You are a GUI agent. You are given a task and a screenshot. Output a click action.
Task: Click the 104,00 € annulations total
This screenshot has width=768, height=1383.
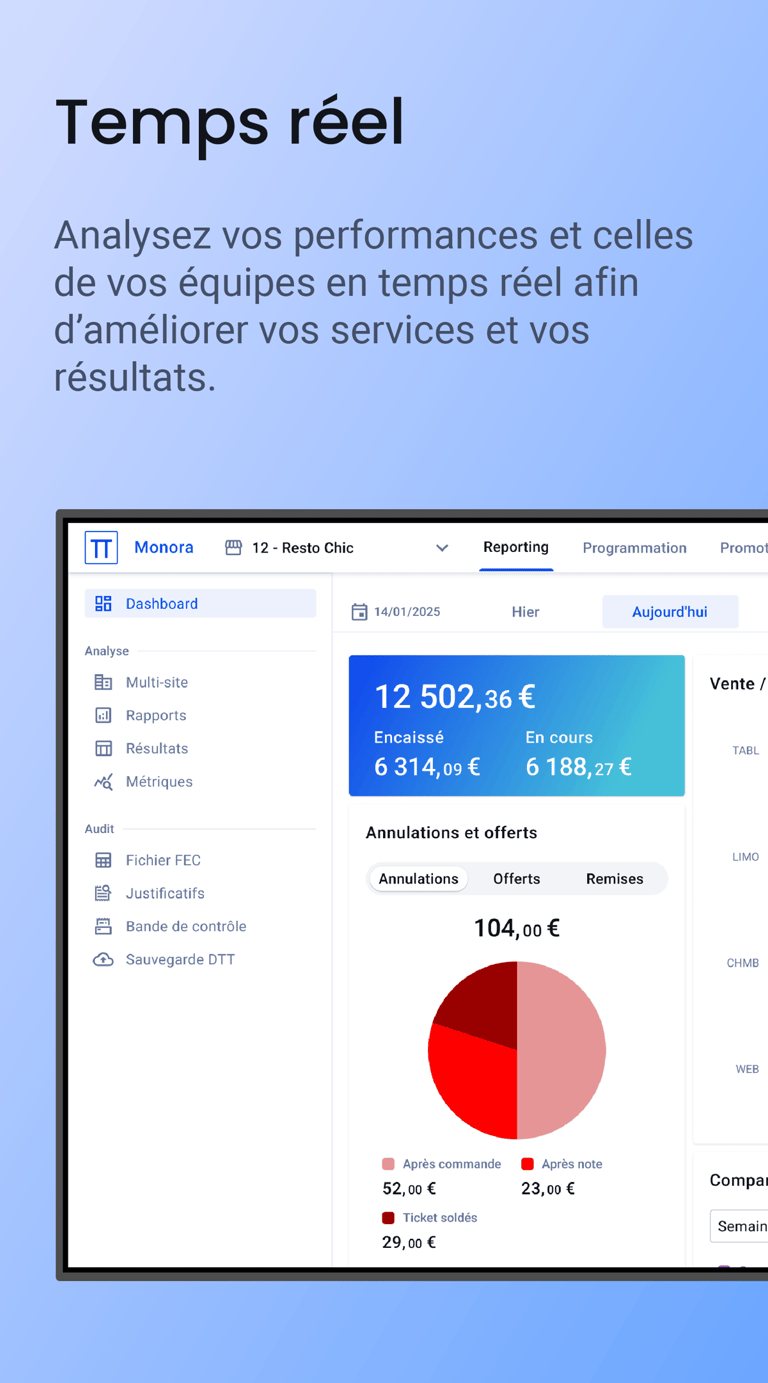pyautogui.click(x=516, y=929)
